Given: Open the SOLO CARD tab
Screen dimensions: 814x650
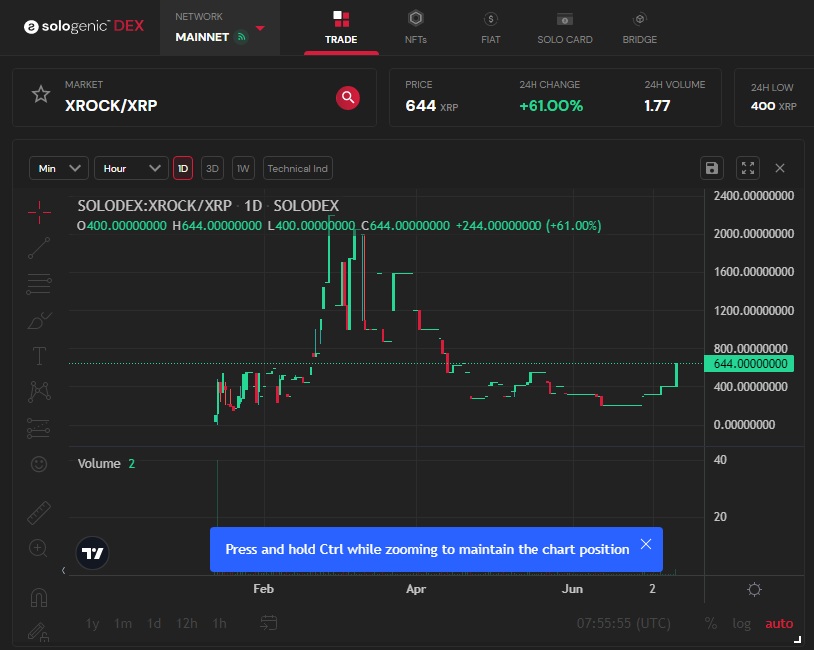Looking at the screenshot, I should click(565, 28).
